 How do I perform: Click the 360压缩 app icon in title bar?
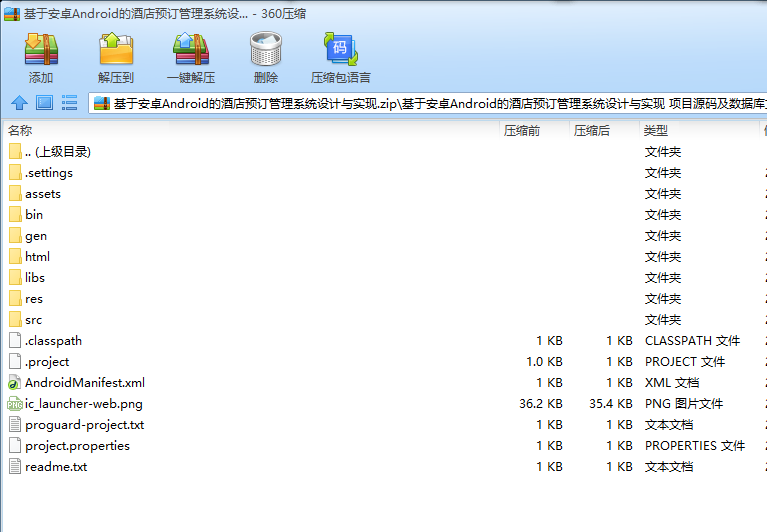click(x=12, y=14)
